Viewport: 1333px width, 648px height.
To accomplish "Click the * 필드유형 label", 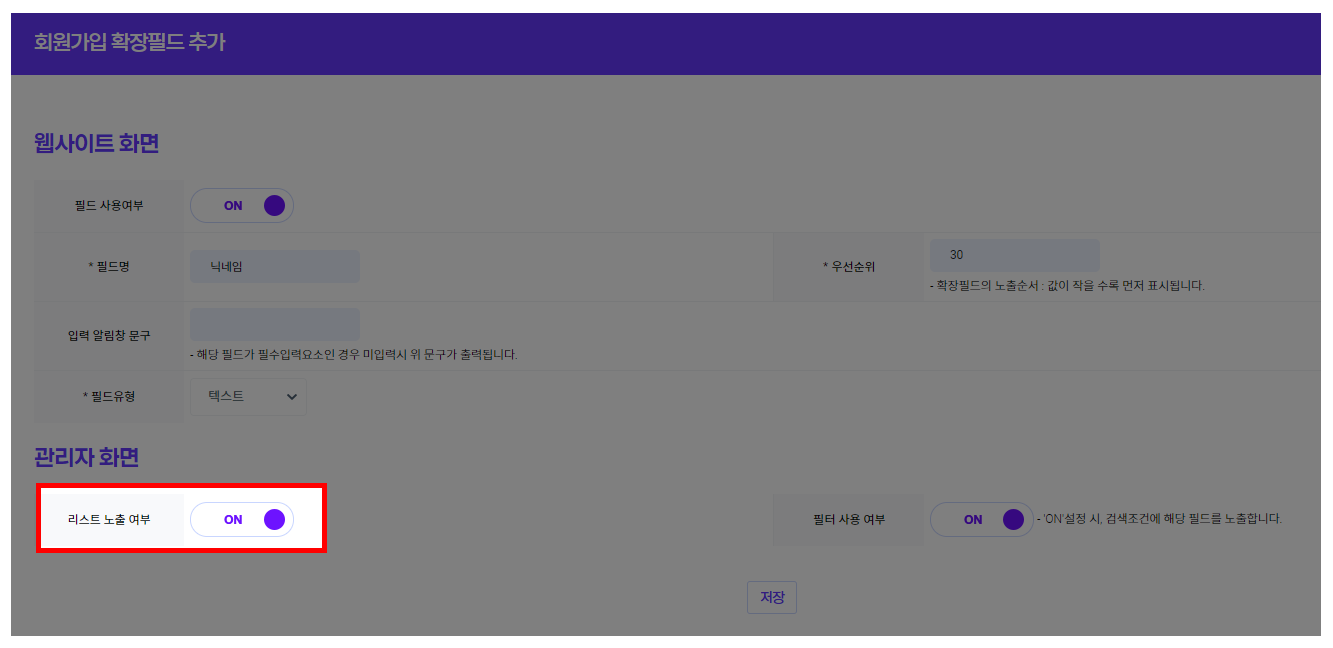I will click(110, 397).
